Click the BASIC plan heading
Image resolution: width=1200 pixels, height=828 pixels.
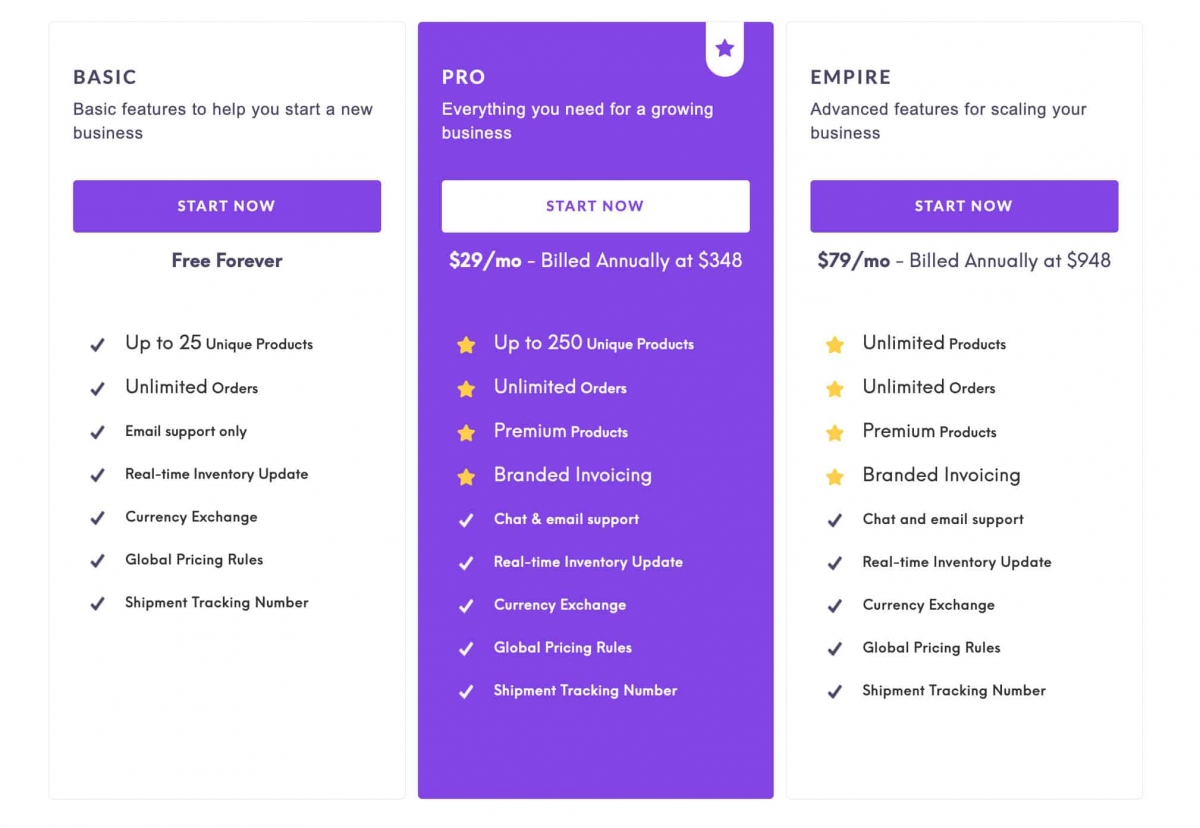point(104,77)
